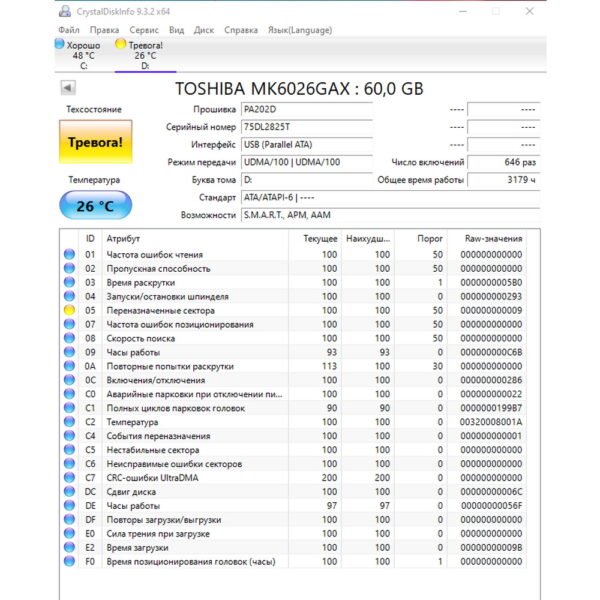Click the yellow Тревога! health status button

[x=96, y=142]
